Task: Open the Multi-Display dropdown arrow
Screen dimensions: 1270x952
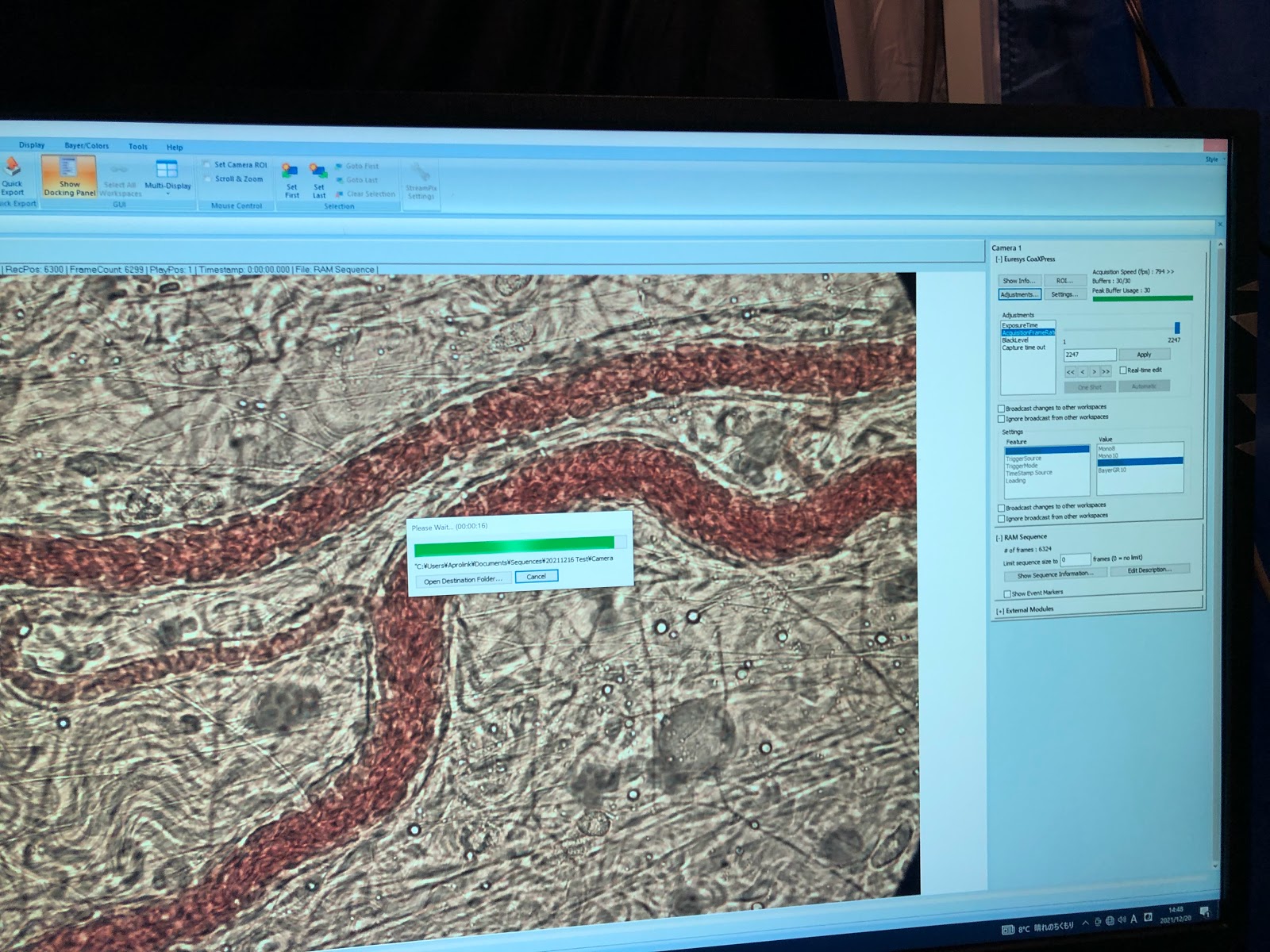Action: (x=167, y=194)
